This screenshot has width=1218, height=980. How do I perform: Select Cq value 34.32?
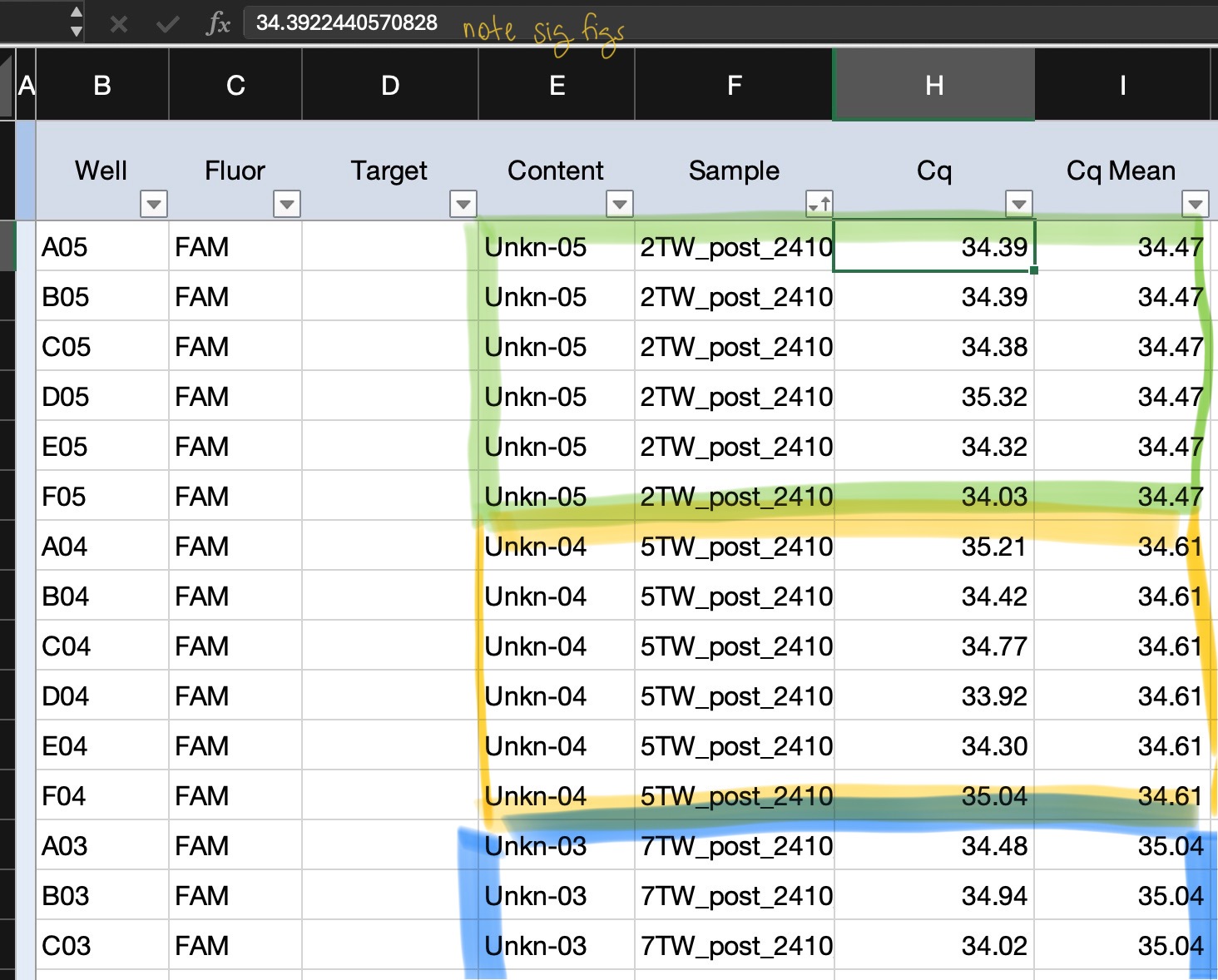click(x=934, y=446)
